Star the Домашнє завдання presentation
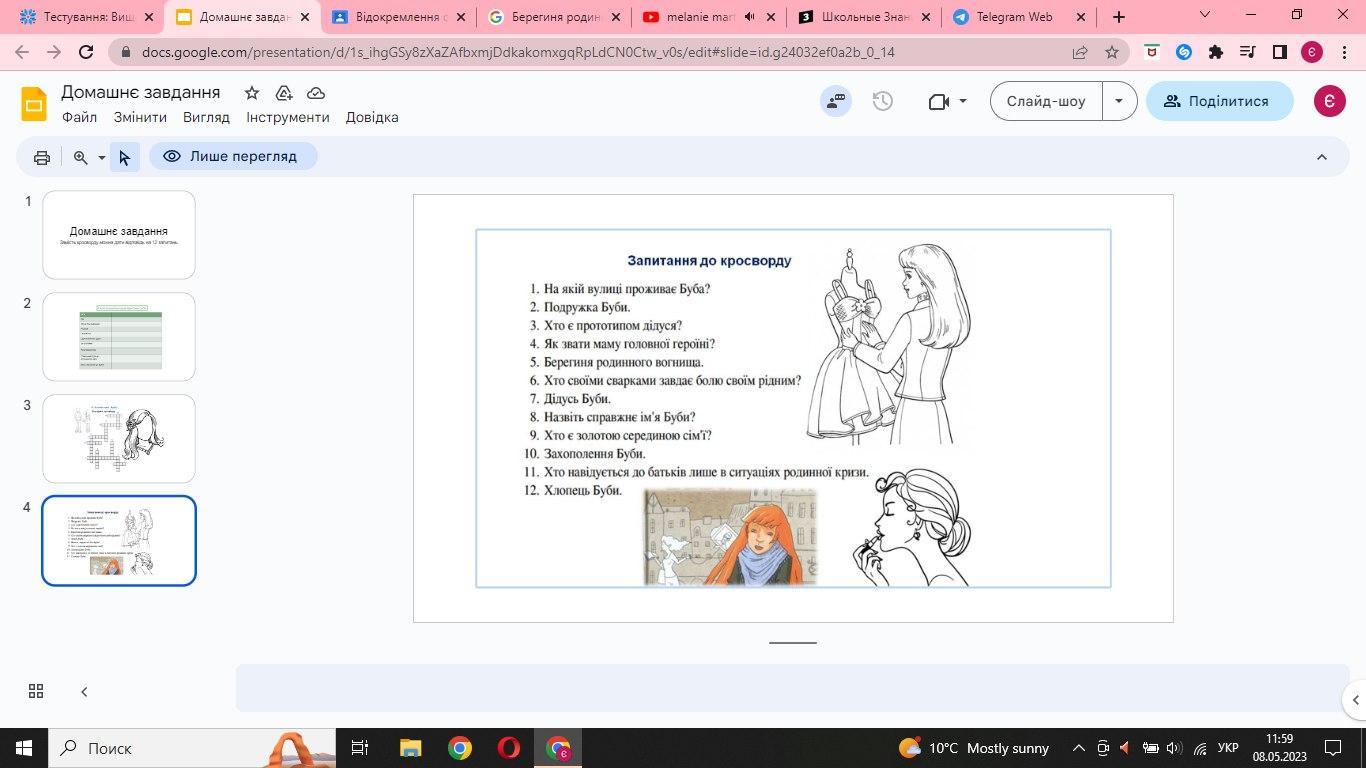The height and width of the screenshot is (768, 1366). click(x=252, y=93)
